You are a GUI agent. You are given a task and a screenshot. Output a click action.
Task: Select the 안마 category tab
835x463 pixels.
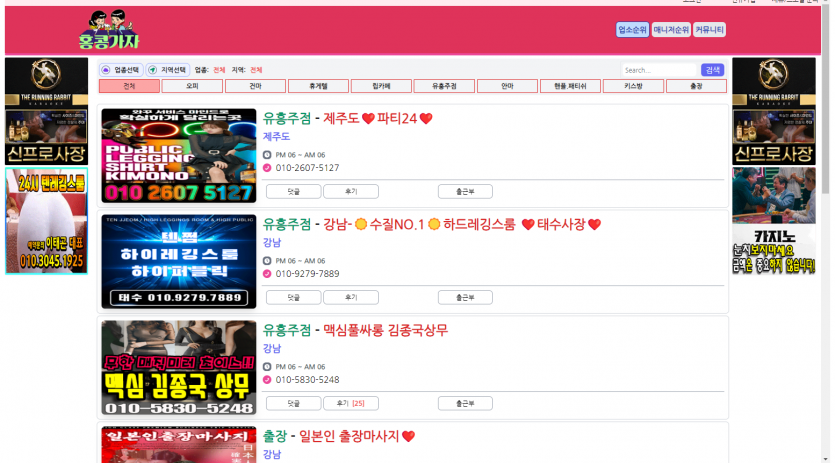507,86
